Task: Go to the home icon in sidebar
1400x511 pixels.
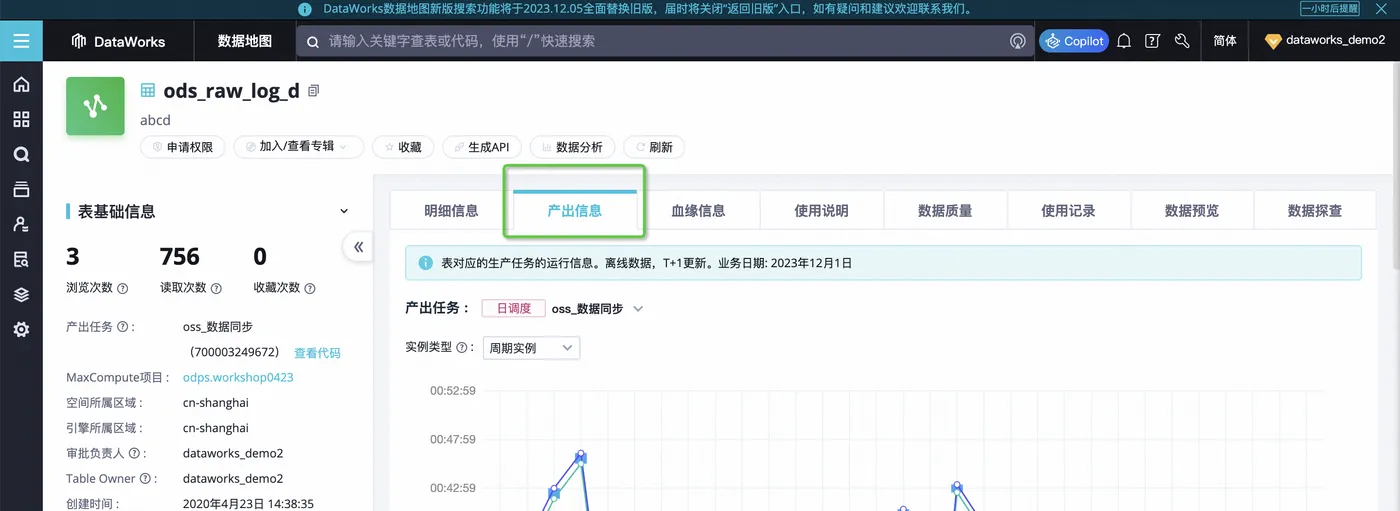Action: [x=21, y=85]
